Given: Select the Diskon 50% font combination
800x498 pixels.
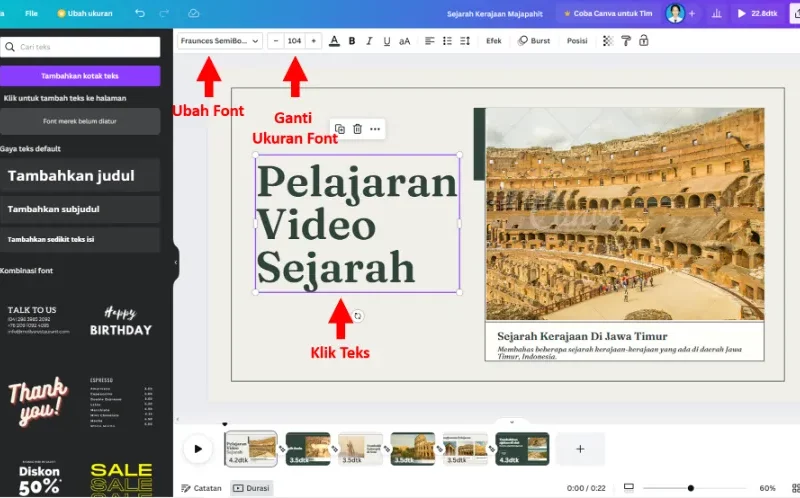Looking at the screenshot, I should click(x=39, y=478).
